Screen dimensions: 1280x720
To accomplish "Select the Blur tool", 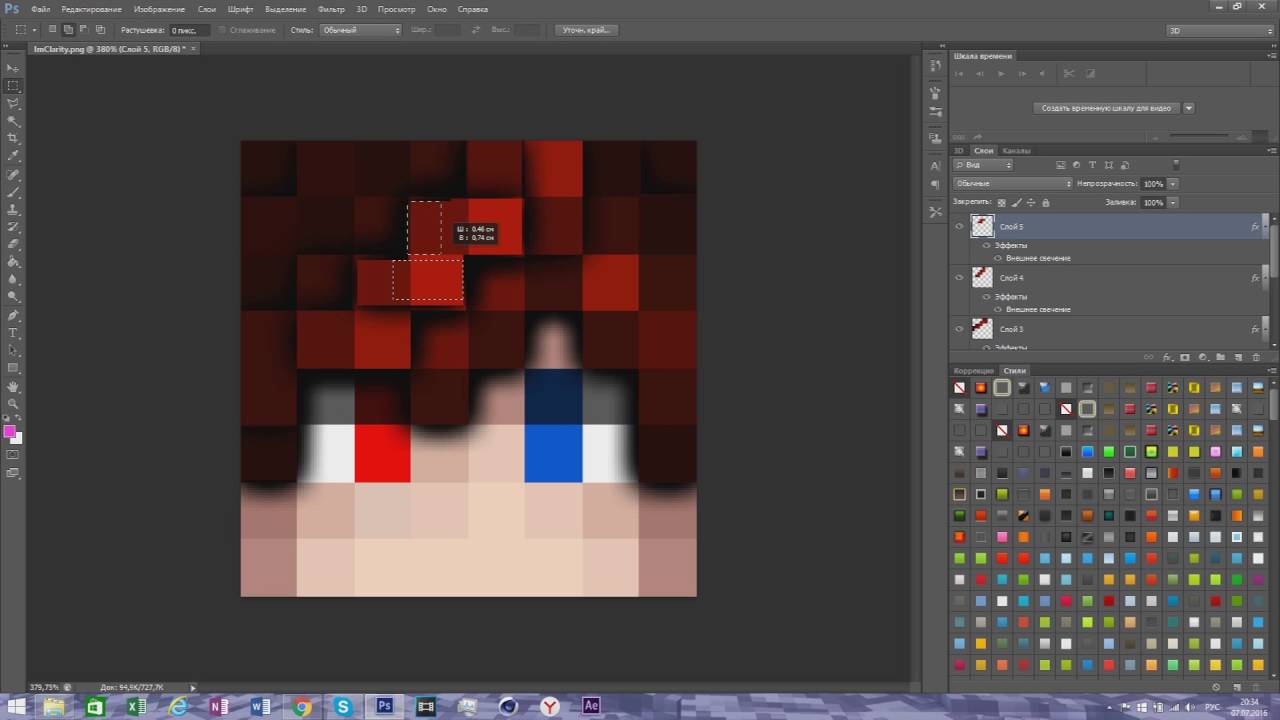I will click(14, 279).
